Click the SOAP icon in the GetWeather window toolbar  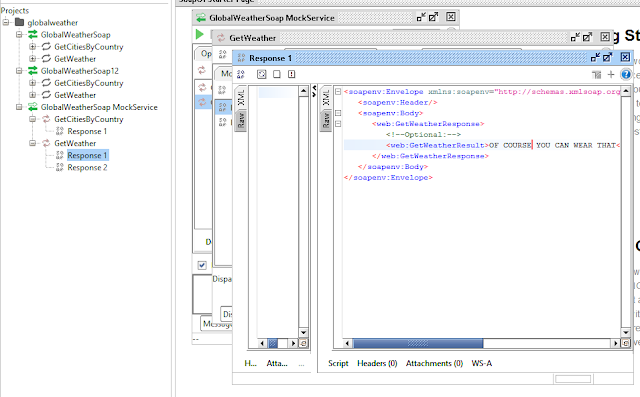pyautogui.click(x=222, y=54)
